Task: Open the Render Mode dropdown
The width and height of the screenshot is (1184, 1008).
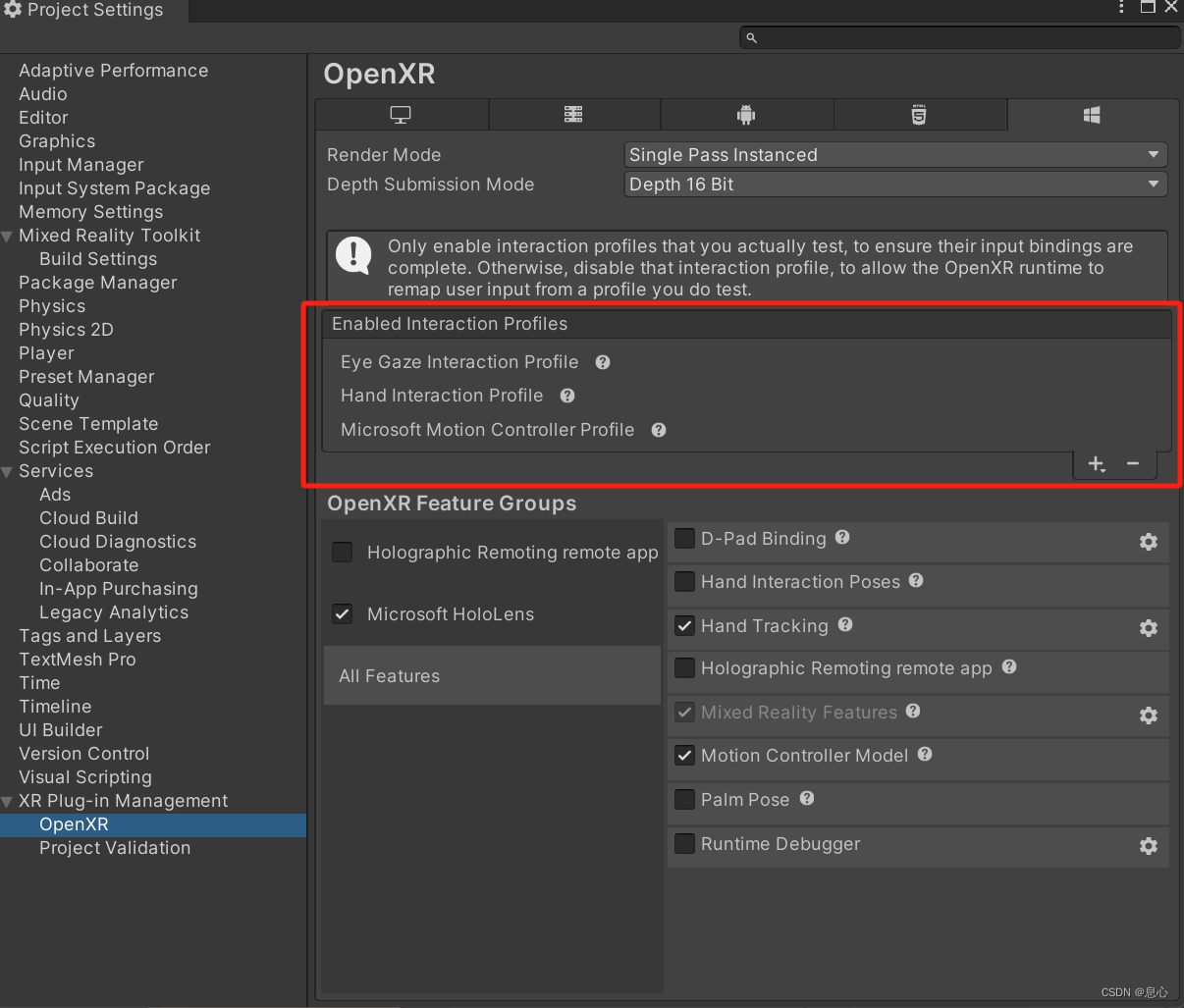Action: point(894,154)
